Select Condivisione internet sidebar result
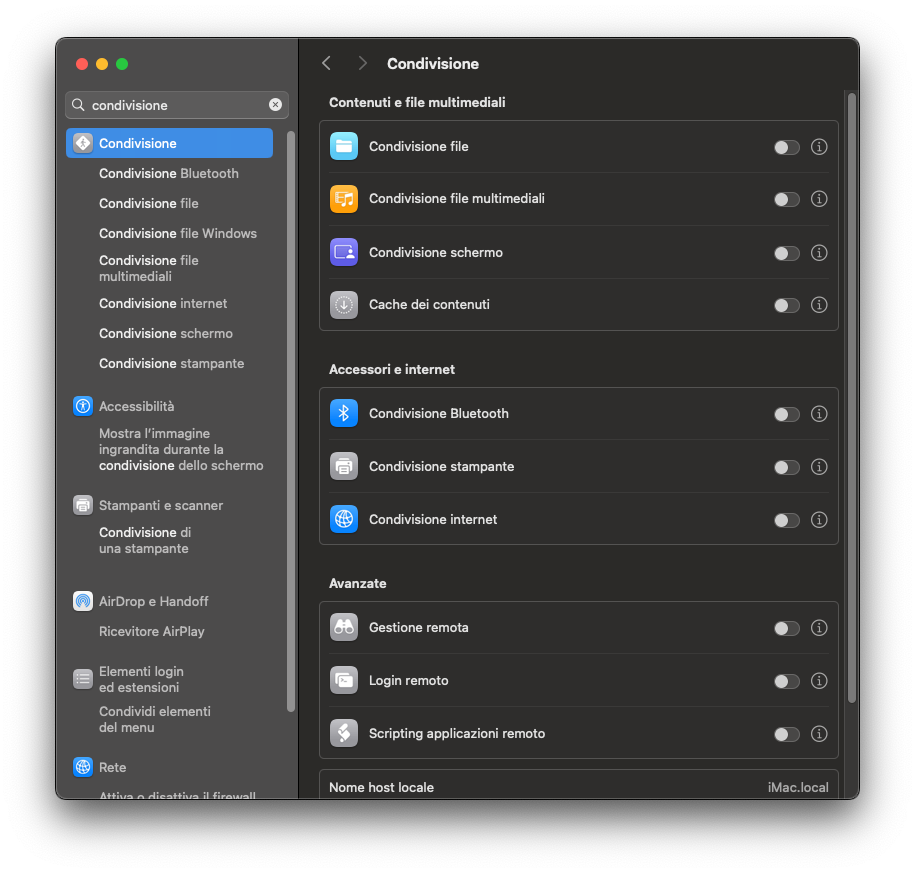 (x=163, y=303)
